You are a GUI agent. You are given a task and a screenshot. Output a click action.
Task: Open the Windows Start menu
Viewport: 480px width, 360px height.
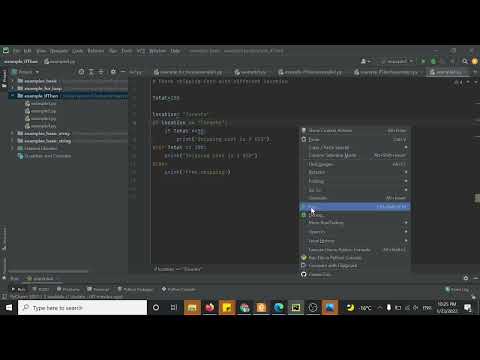[x=9, y=307]
